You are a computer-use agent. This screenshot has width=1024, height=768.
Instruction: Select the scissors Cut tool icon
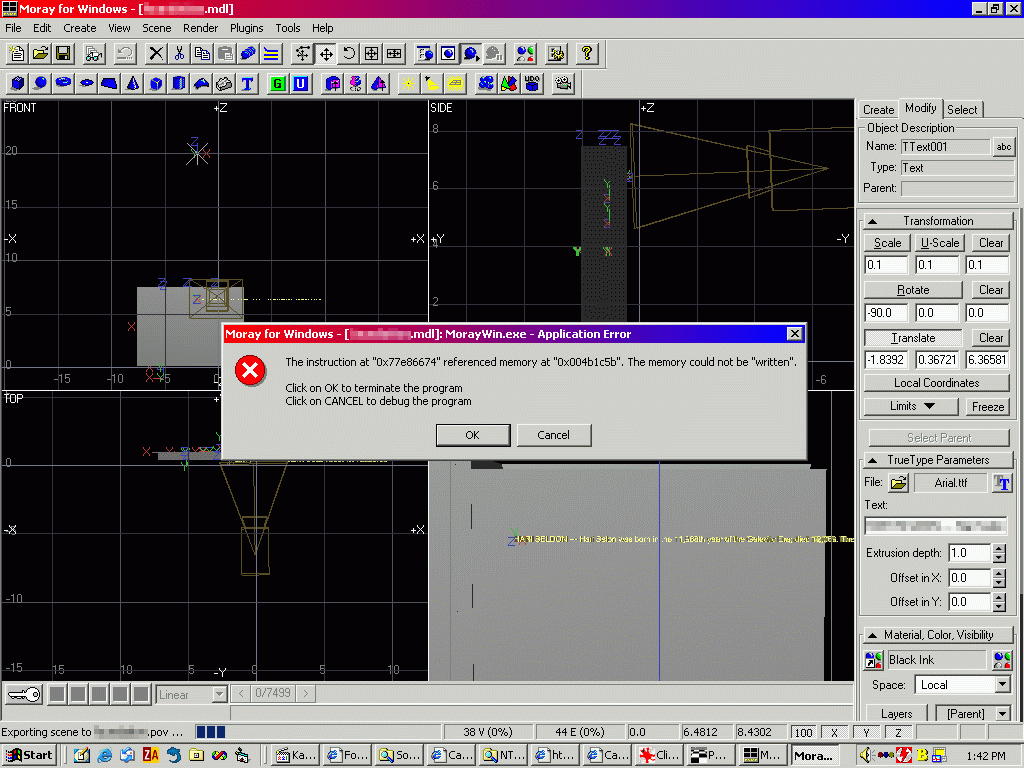point(179,53)
